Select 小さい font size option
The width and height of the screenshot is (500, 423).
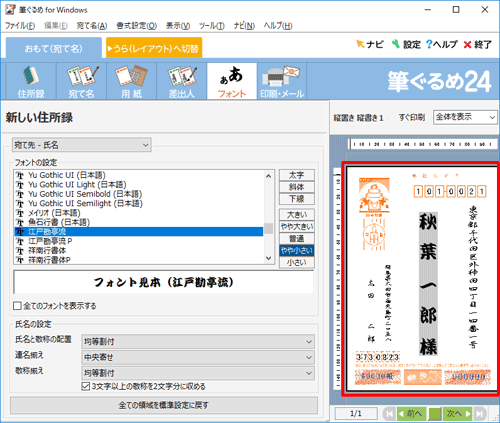click(x=297, y=263)
